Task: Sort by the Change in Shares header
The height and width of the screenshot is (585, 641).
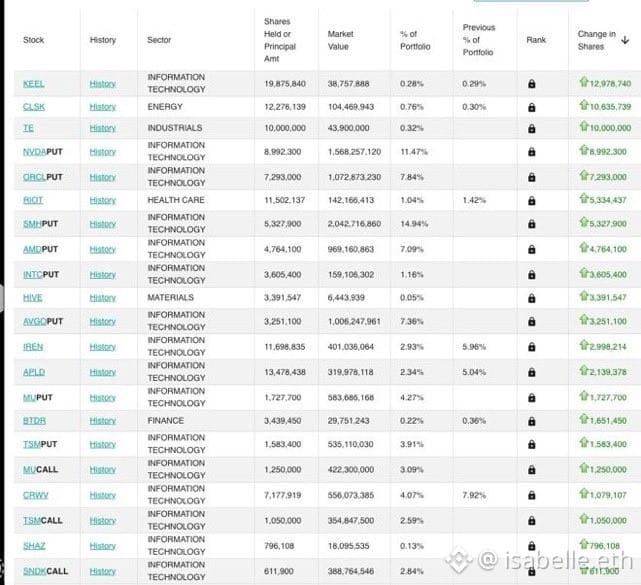Action: (x=596, y=40)
